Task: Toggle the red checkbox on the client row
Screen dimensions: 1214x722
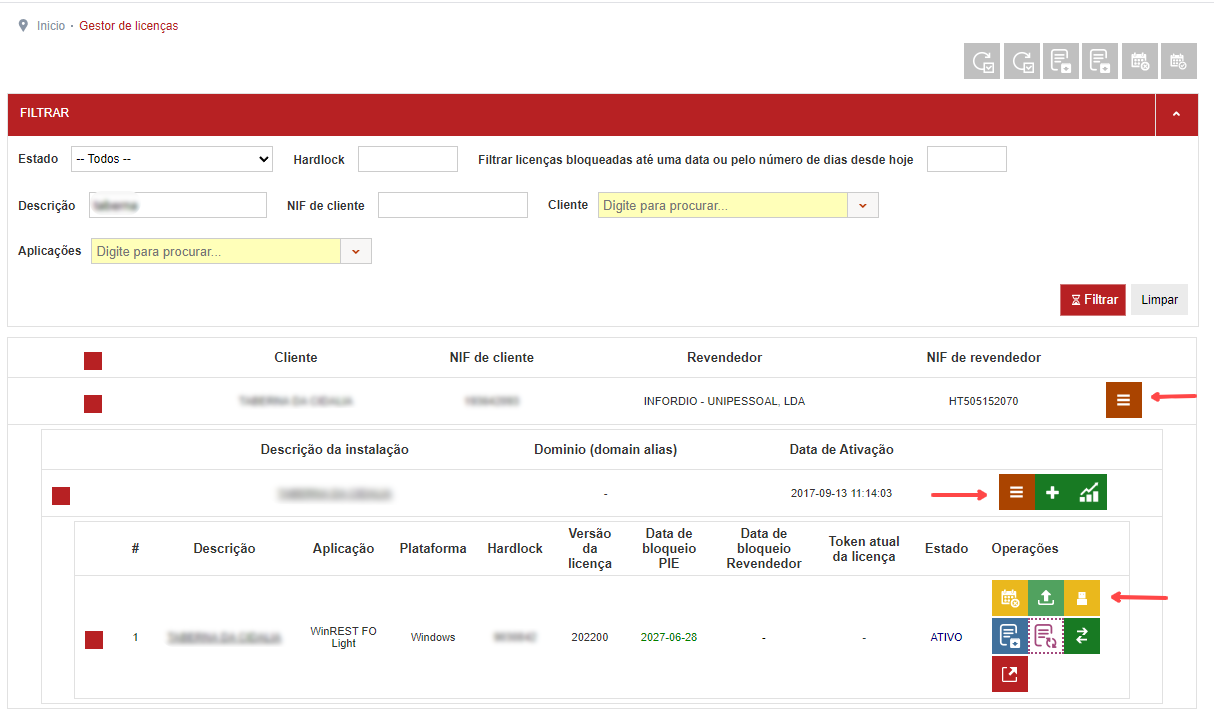Action: 93,404
